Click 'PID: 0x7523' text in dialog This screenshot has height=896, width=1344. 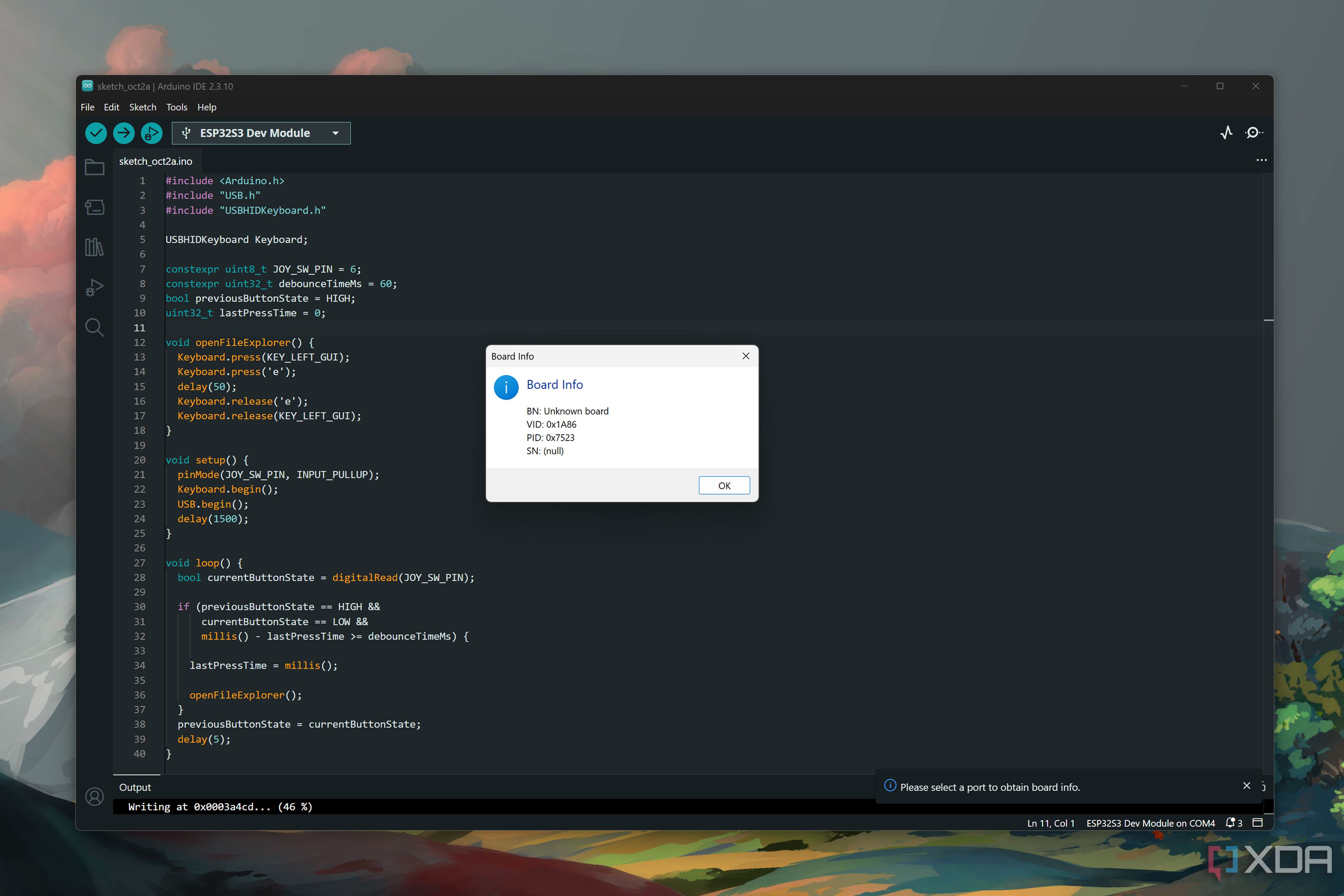click(550, 437)
